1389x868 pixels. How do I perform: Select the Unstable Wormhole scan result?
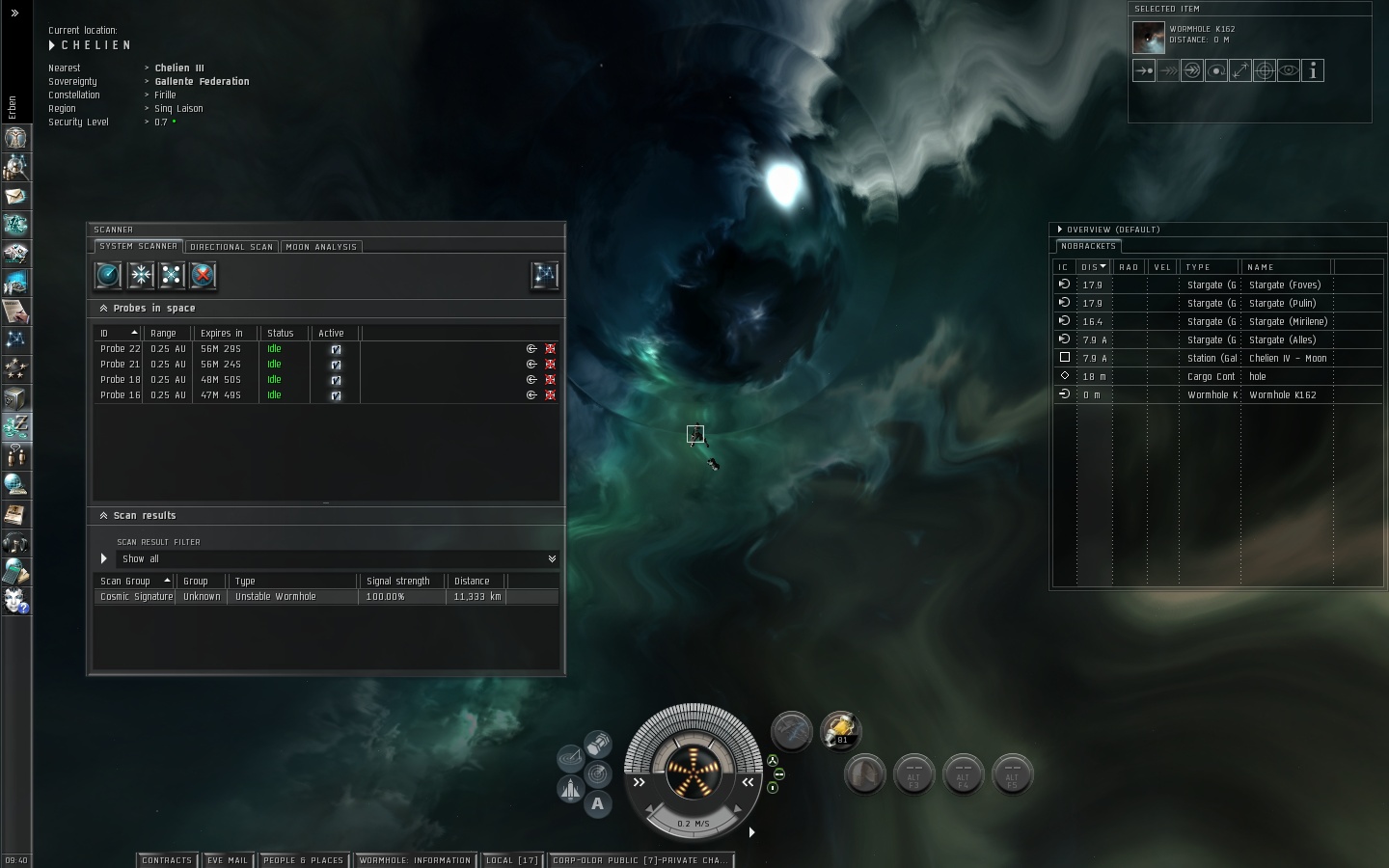pyautogui.click(x=326, y=597)
